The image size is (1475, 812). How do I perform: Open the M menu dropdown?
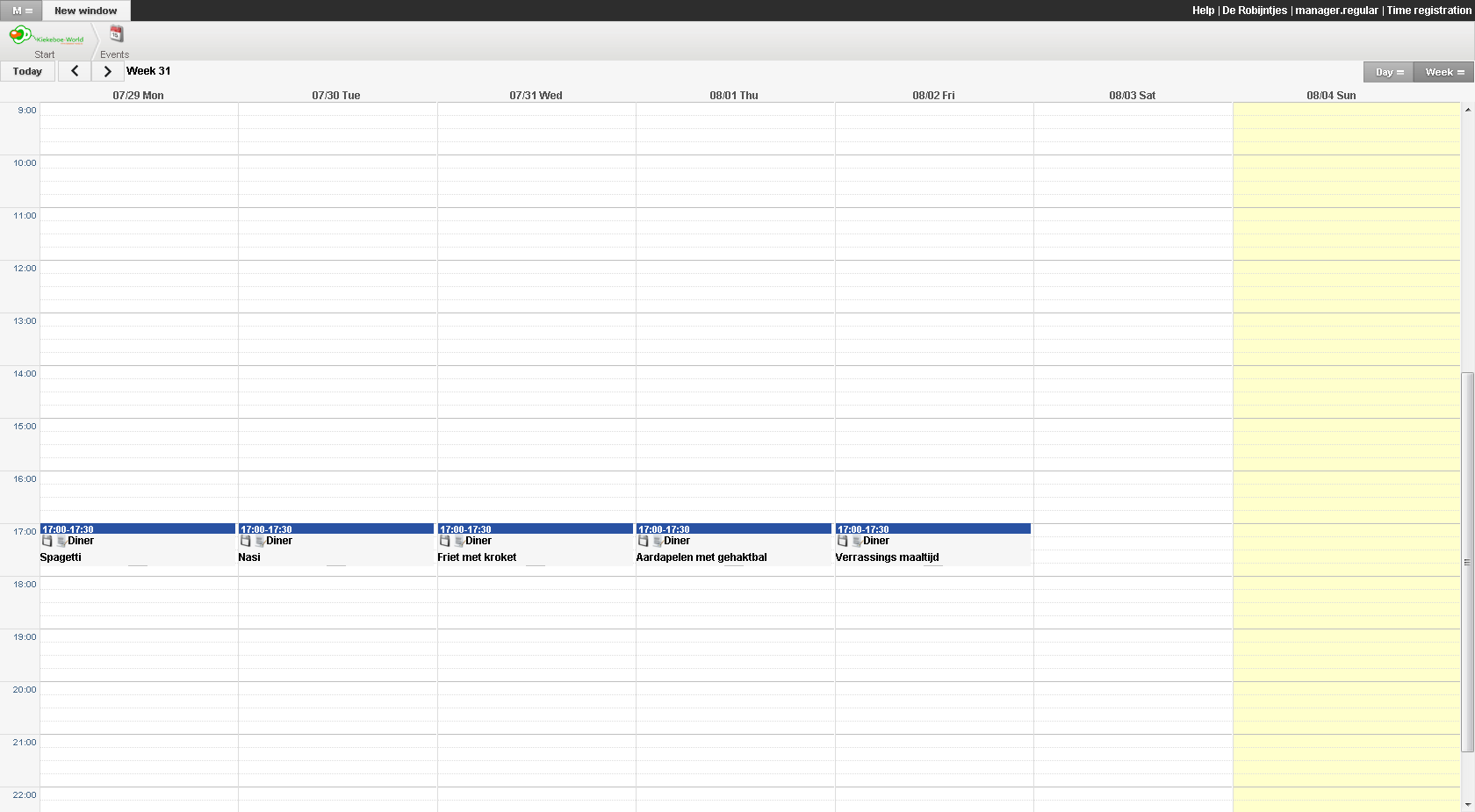pos(22,11)
